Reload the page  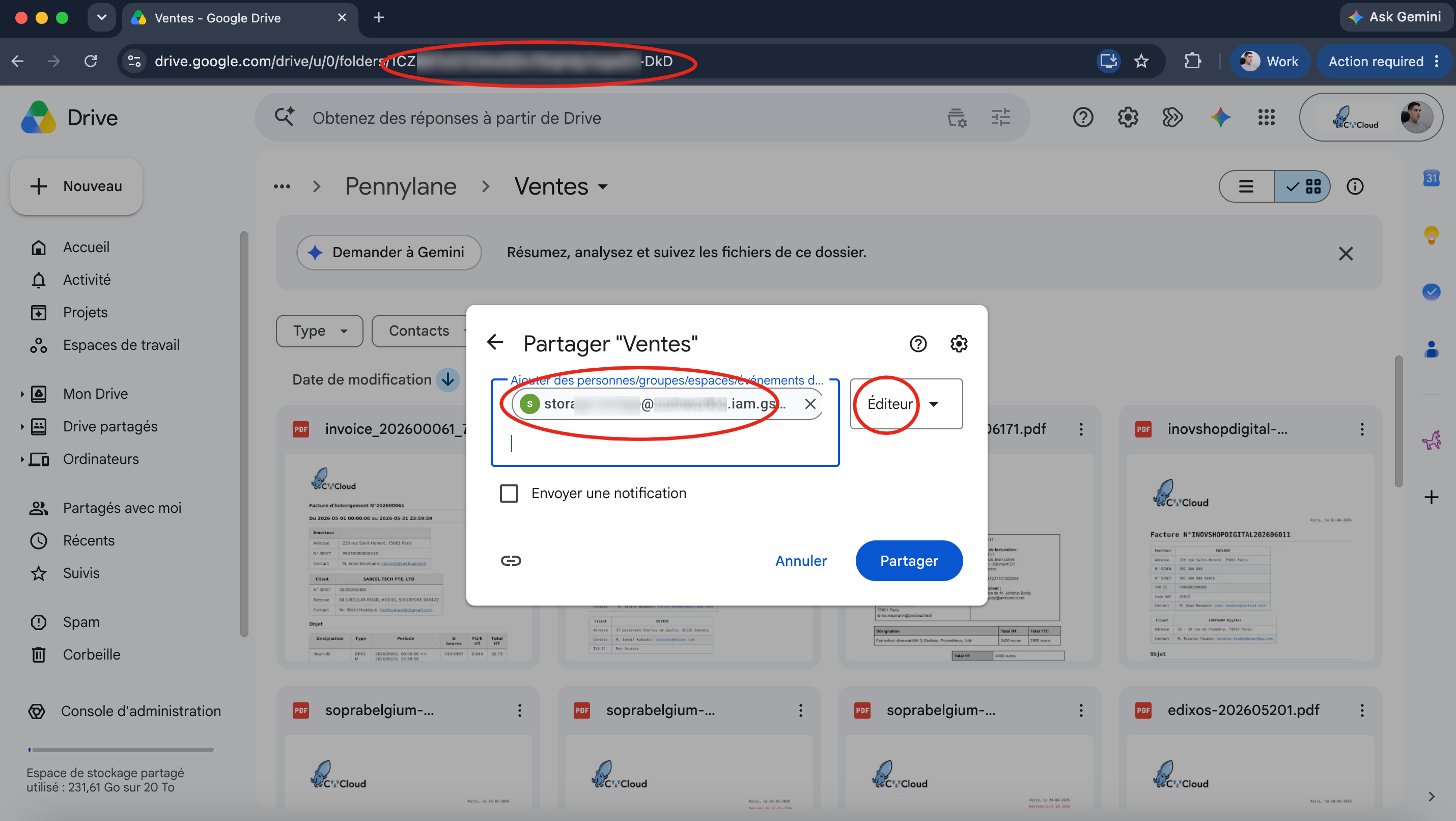[91, 61]
